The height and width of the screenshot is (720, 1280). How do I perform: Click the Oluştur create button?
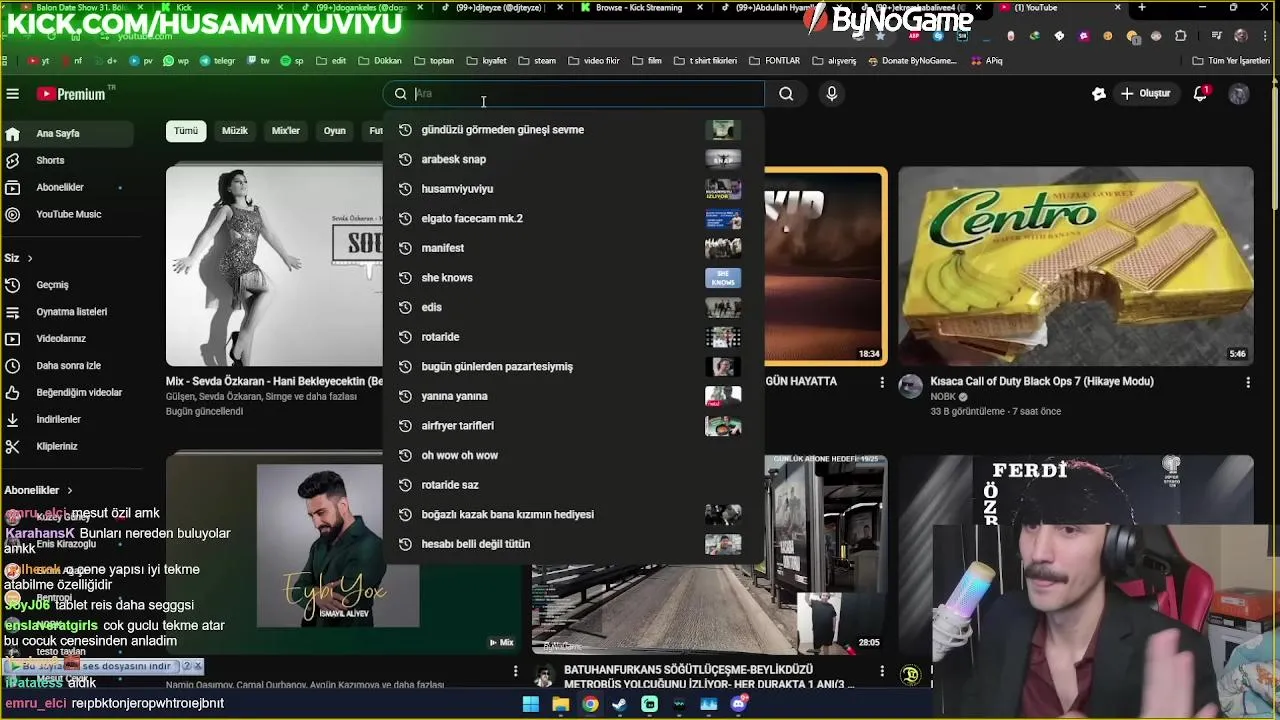point(1146,94)
